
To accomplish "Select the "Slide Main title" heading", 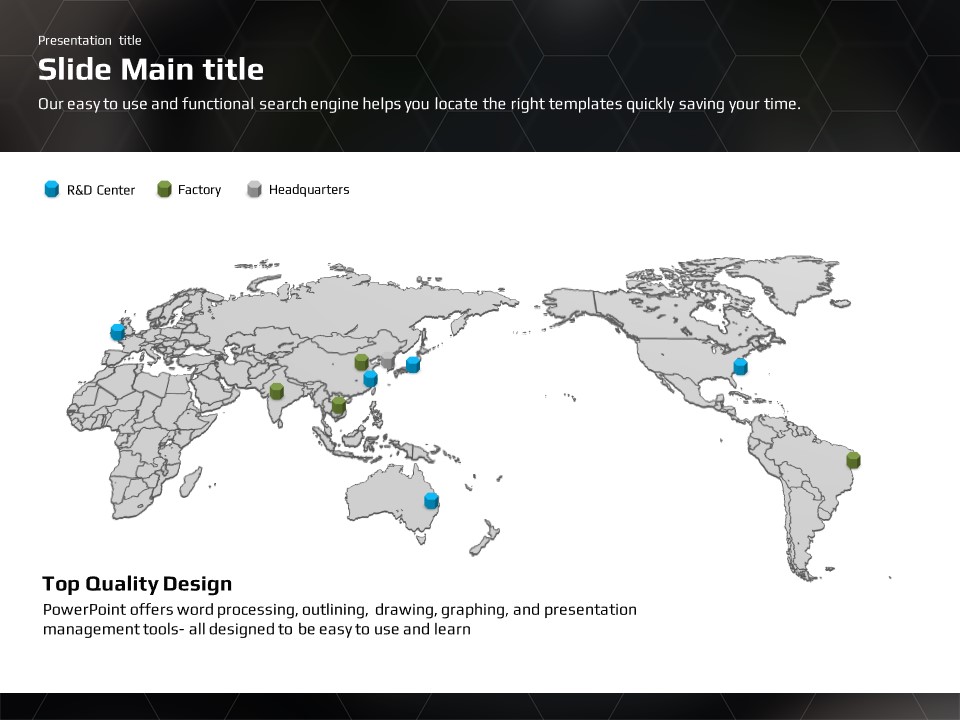I will pos(151,69).
